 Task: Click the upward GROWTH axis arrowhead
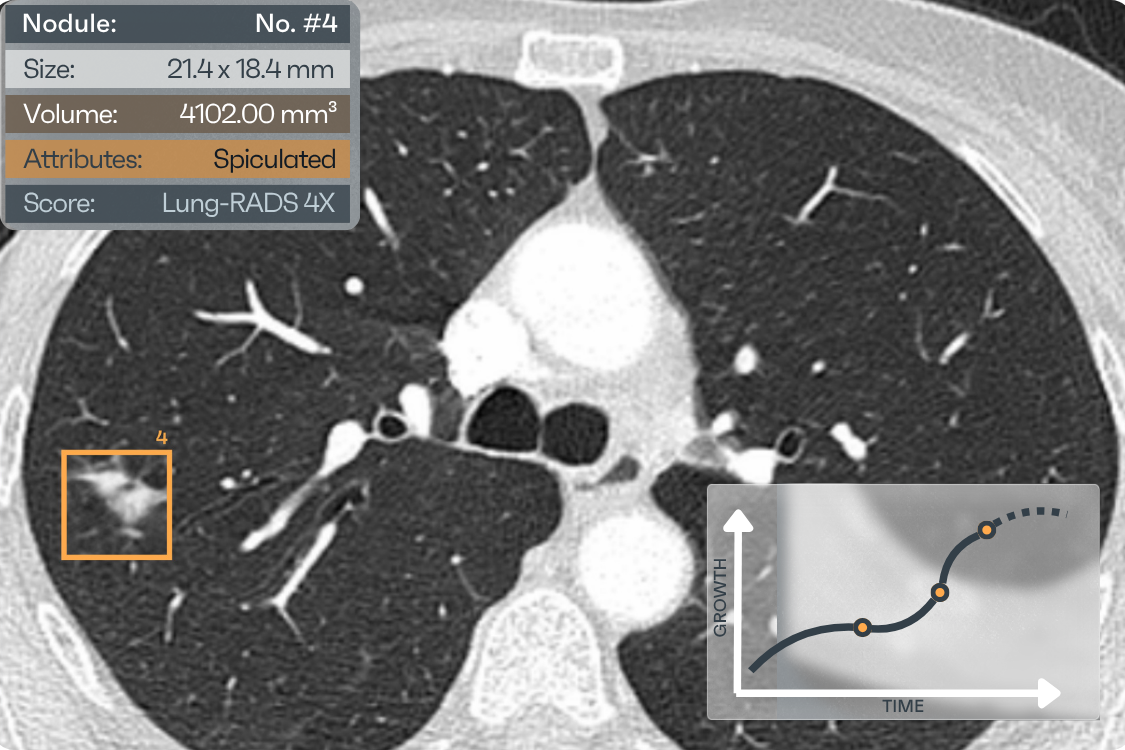[738, 520]
